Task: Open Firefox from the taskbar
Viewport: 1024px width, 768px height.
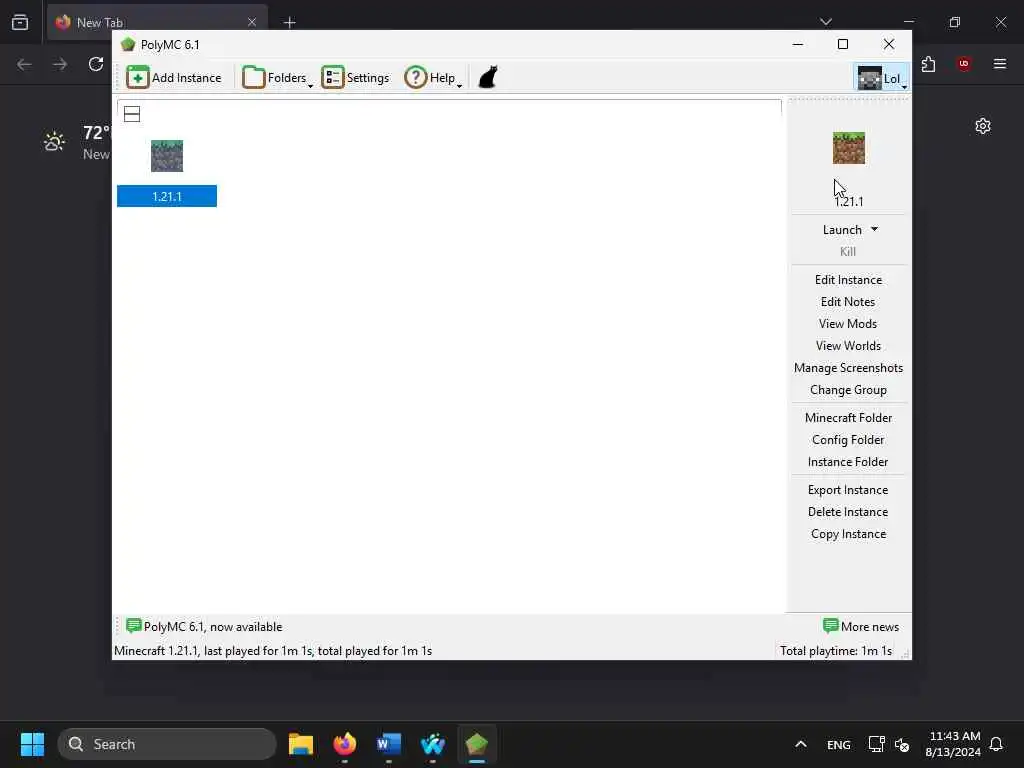Action: (x=345, y=744)
